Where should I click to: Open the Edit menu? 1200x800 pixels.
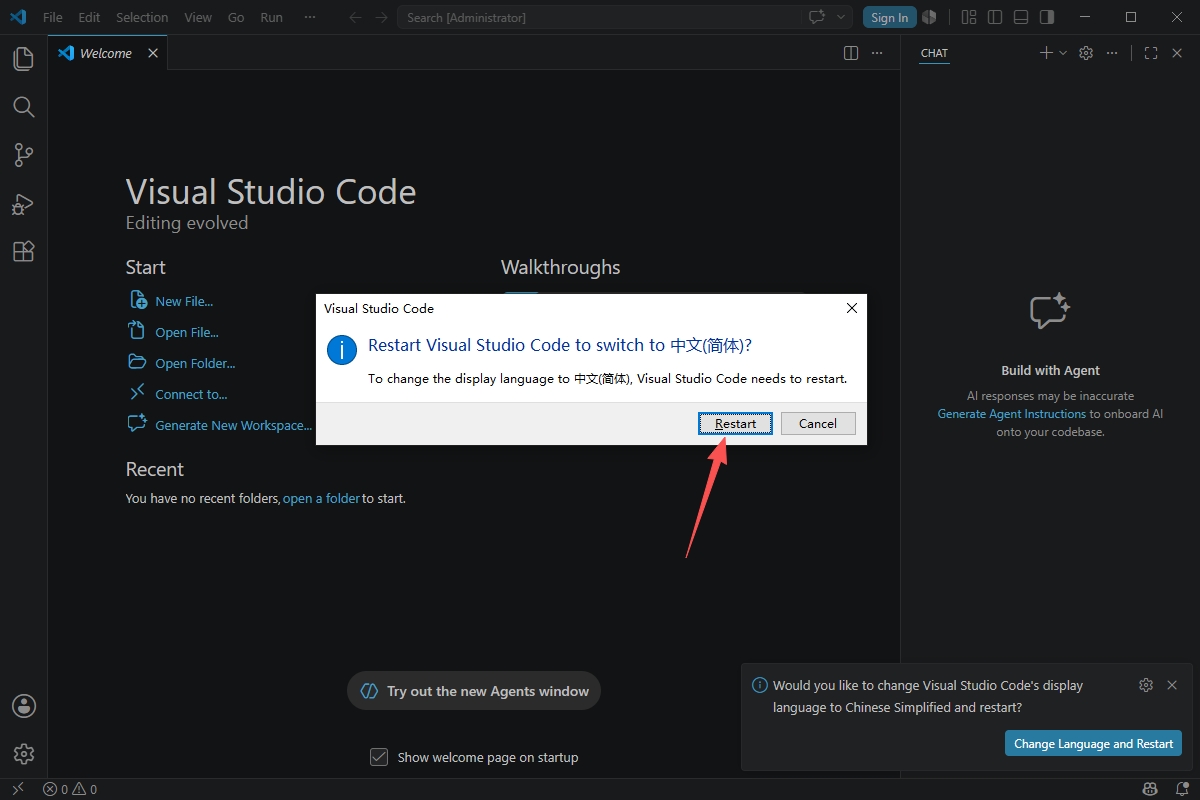pyautogui.click(x=89, y=17)
